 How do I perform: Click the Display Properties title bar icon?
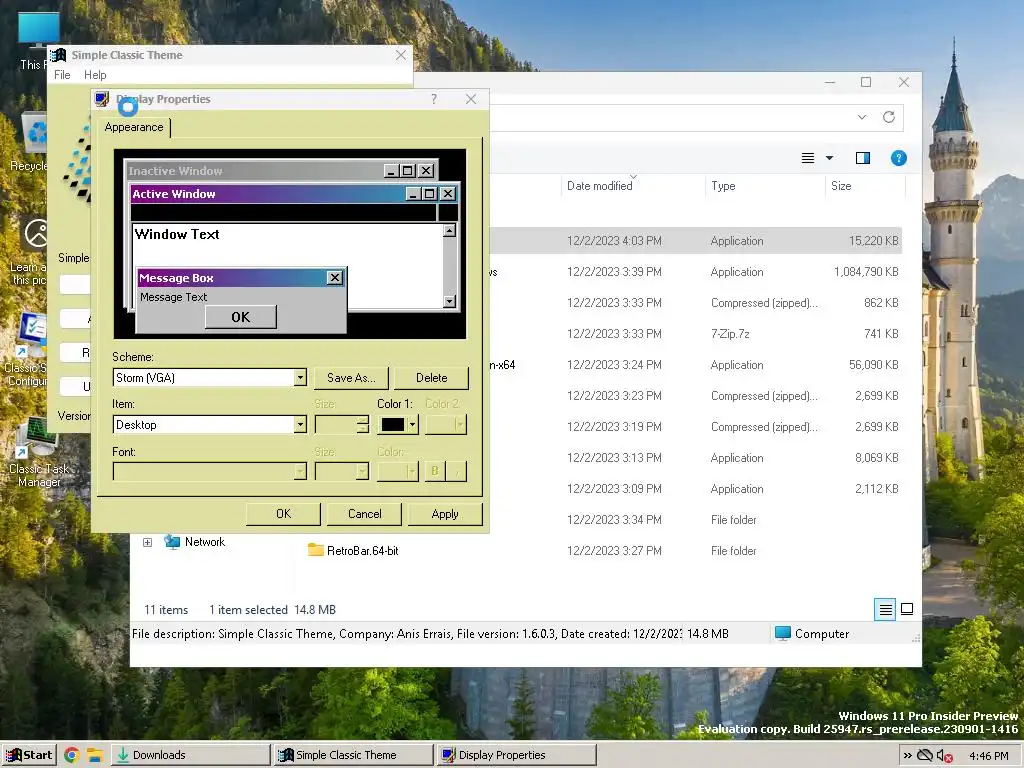tap(102, 99)
